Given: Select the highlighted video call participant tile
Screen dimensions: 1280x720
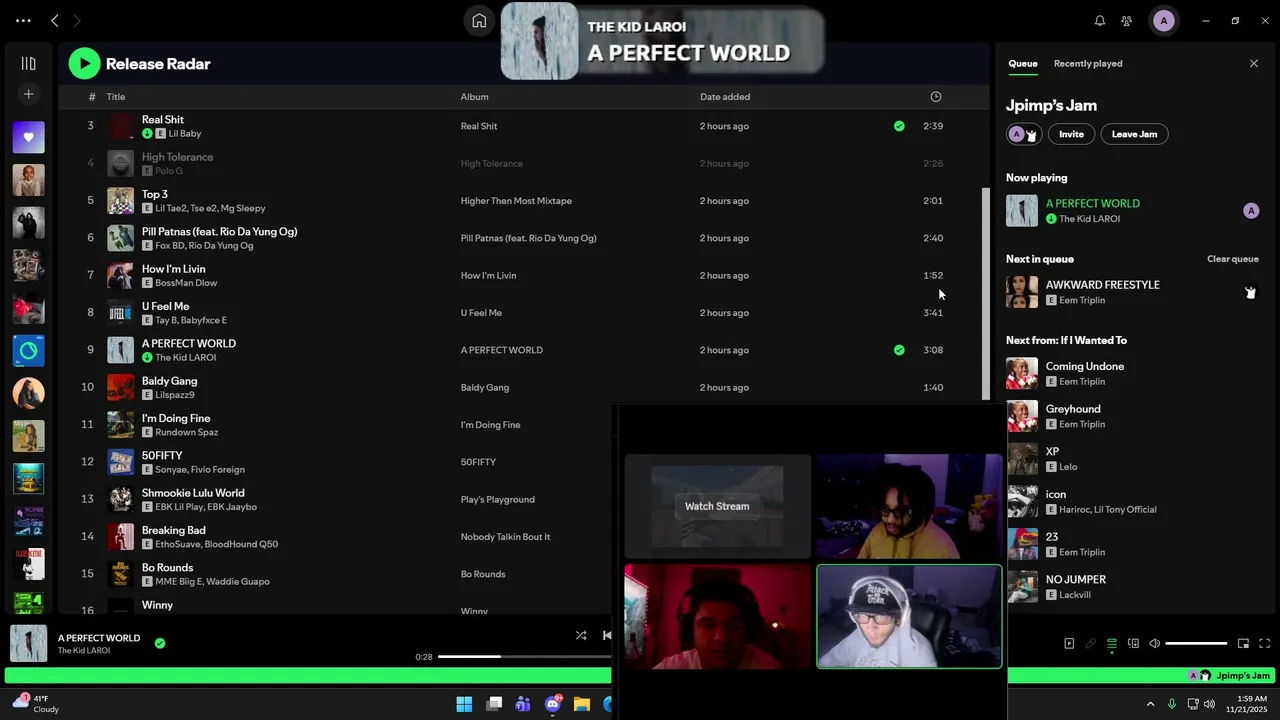Looking at the screenshot, I should click(x=909, y=616).
